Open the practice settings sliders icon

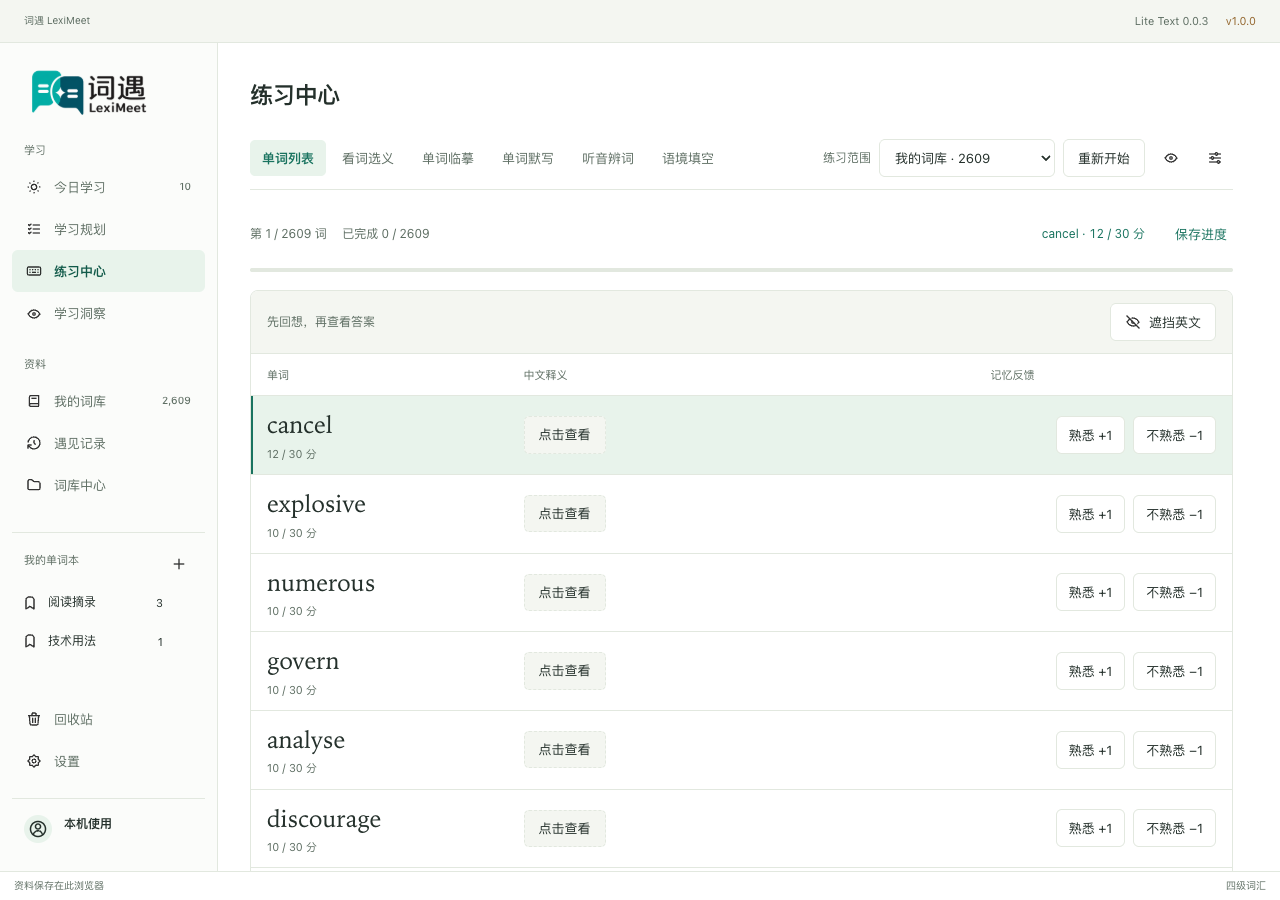coord(1215,158)
